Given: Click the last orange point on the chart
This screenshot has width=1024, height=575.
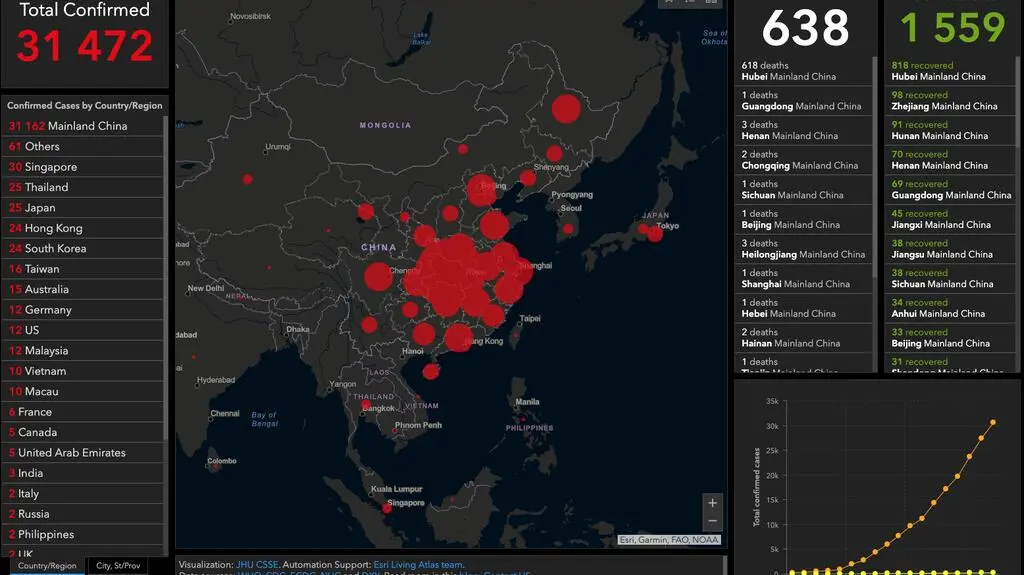Looking at the screenshot, I should pyautogui.click(x=993, y=422).
